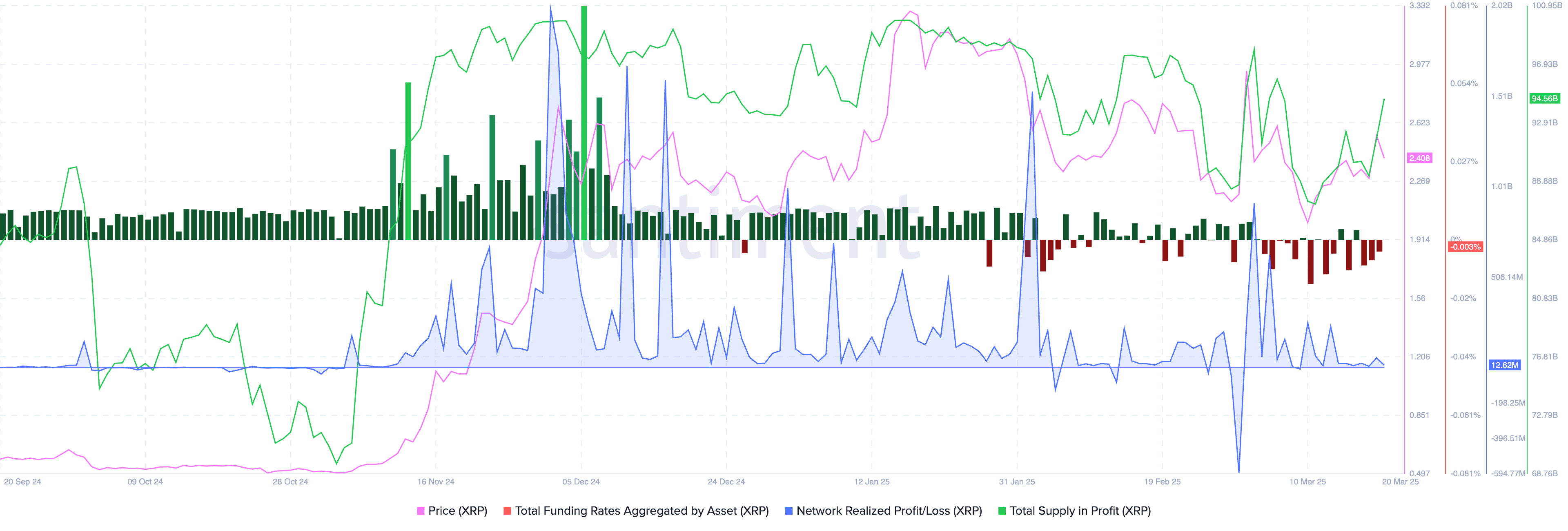Click the green 94.56B supply tag
Screen dimensions: 1568x531
[1545, 99]
